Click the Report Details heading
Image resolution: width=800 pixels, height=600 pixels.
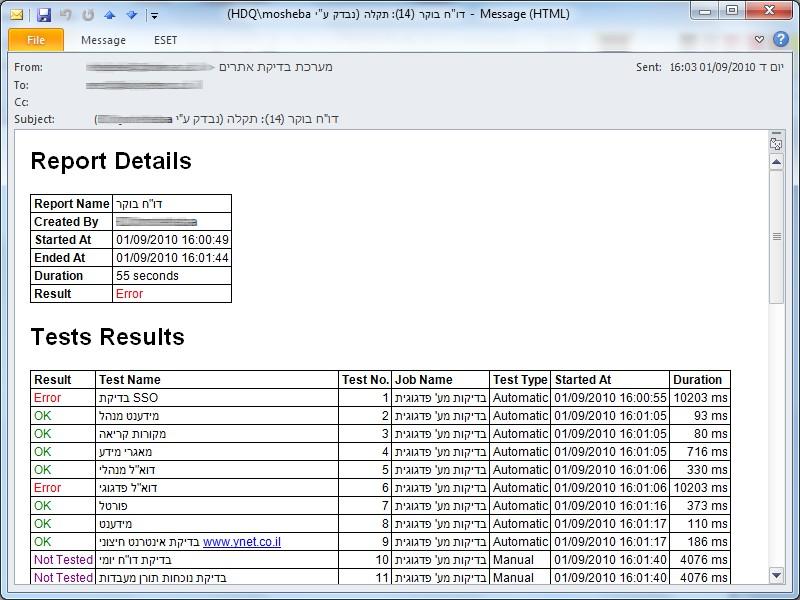point(111,161)
